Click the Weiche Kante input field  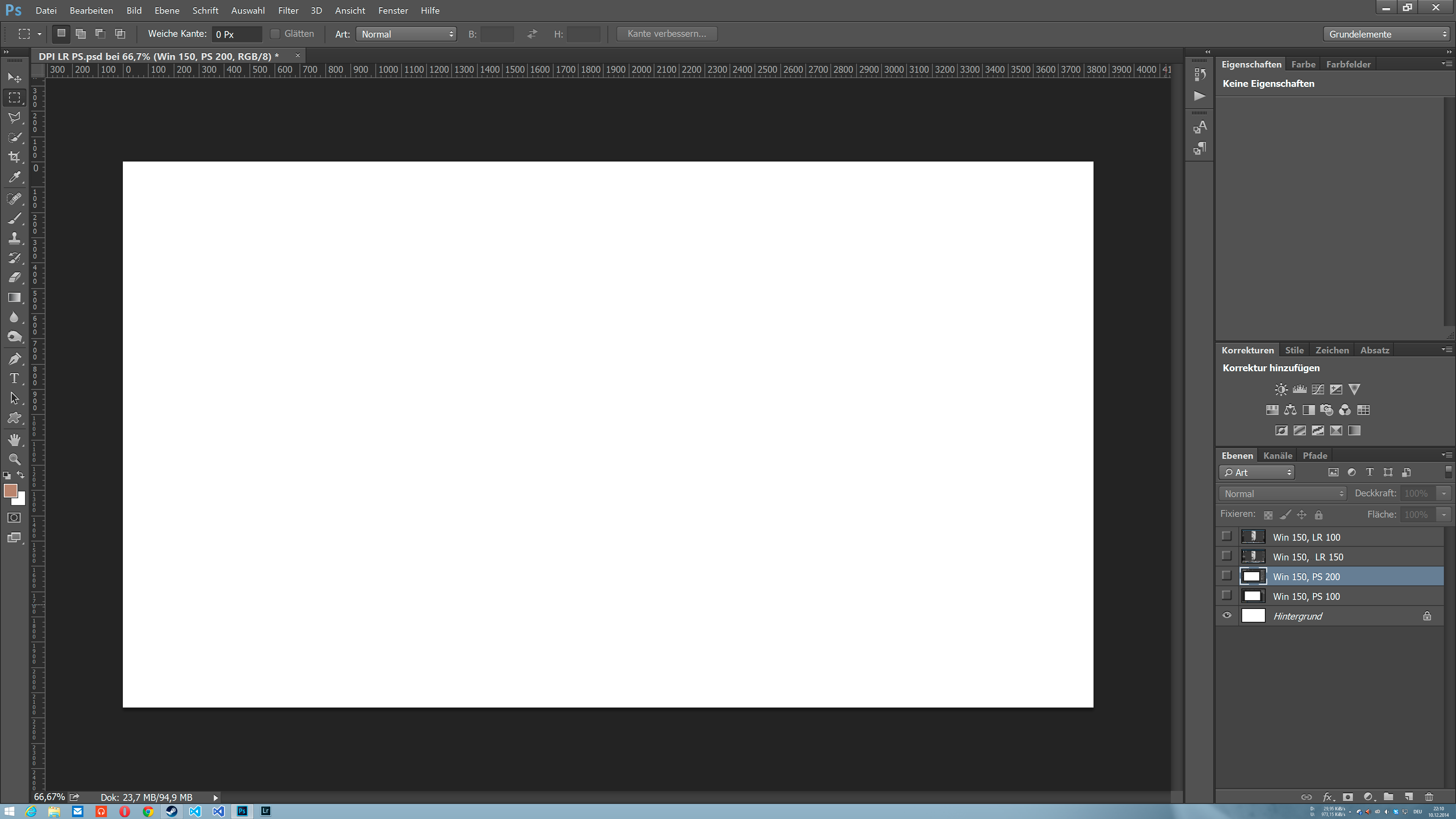click(237, 34)
